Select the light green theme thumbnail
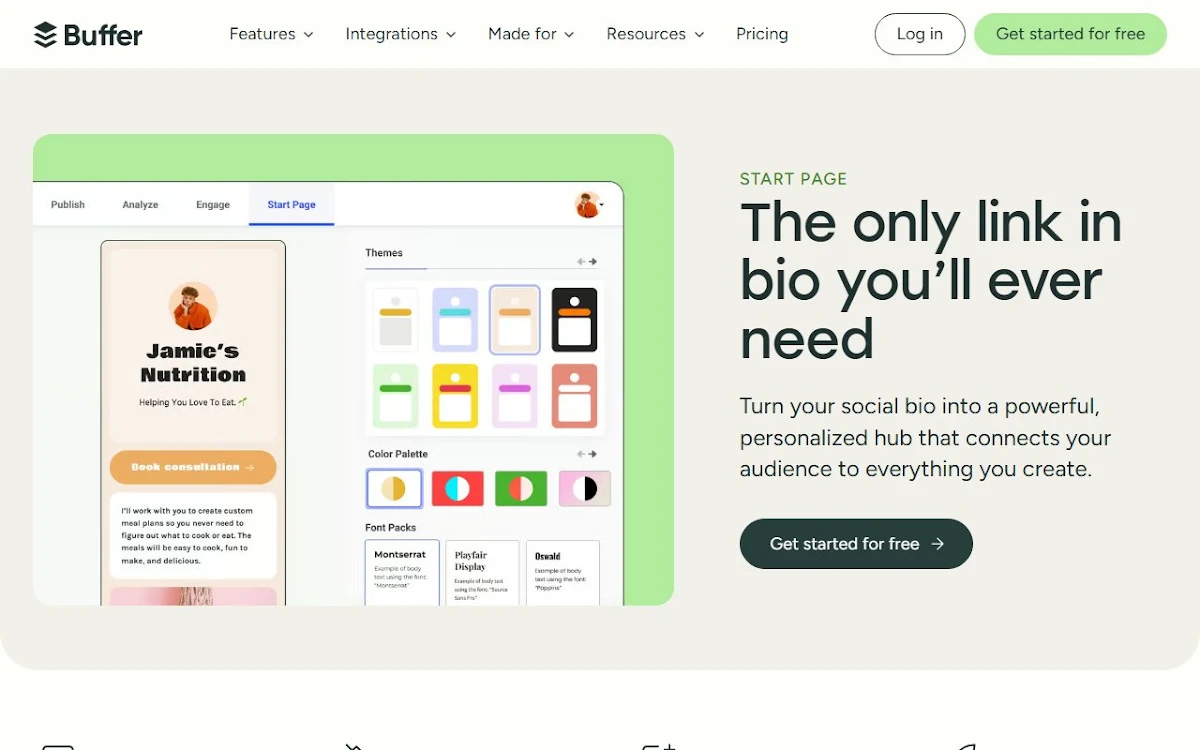This screenshot has width=1200, height=750. [x=396, y=396]
